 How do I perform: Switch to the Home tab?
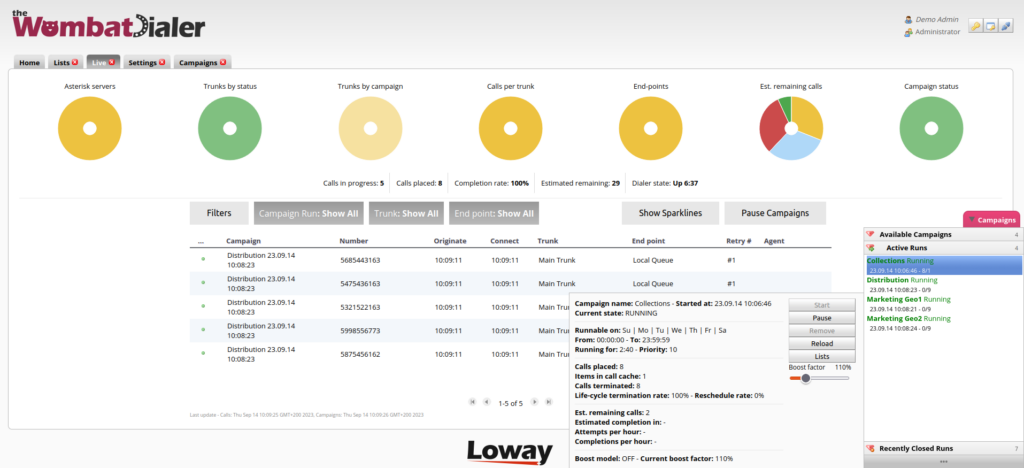coord(29,62)
